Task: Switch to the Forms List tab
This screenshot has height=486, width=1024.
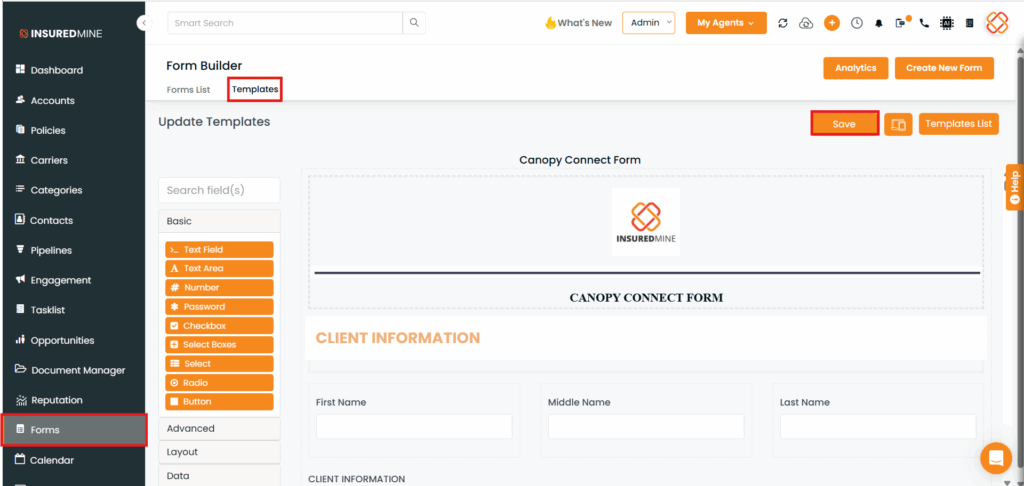Action: click(x=188, y=90)
